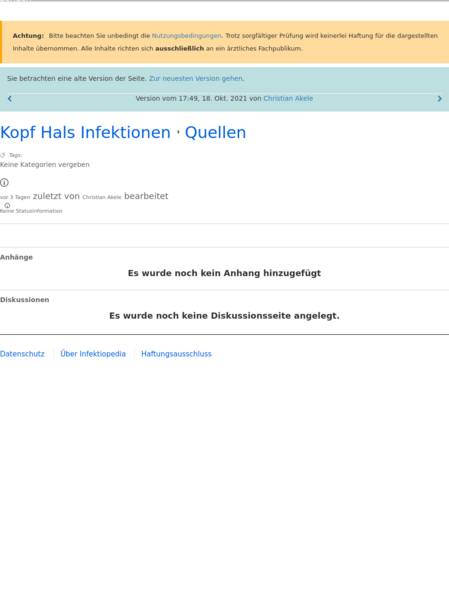The image size is (449, 599).
Task: Open 'Kopf Hals Infektionen' title link
Action: click(85, 133)
